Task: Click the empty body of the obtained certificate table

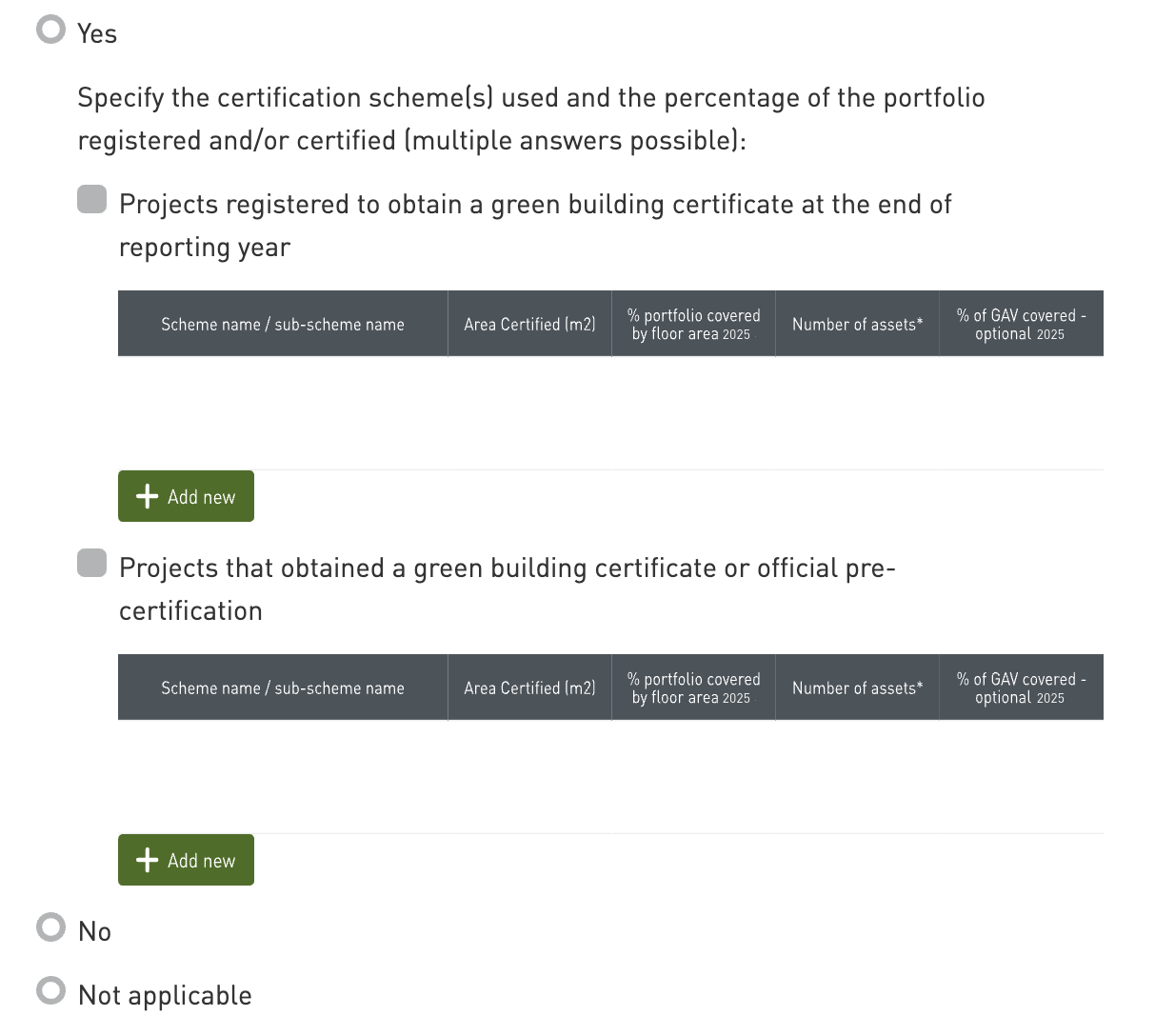Action: click(609, 776)
